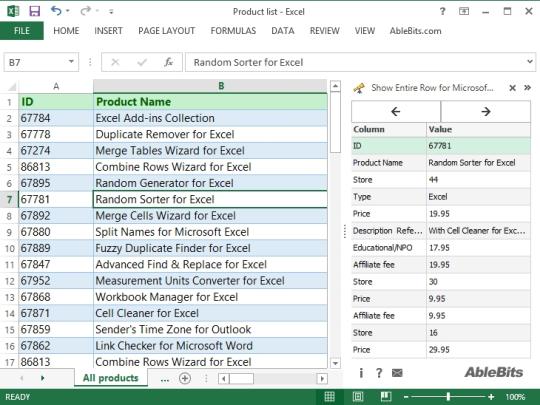
Task: Select the Description Refe... row in pane
Action: 441,231
